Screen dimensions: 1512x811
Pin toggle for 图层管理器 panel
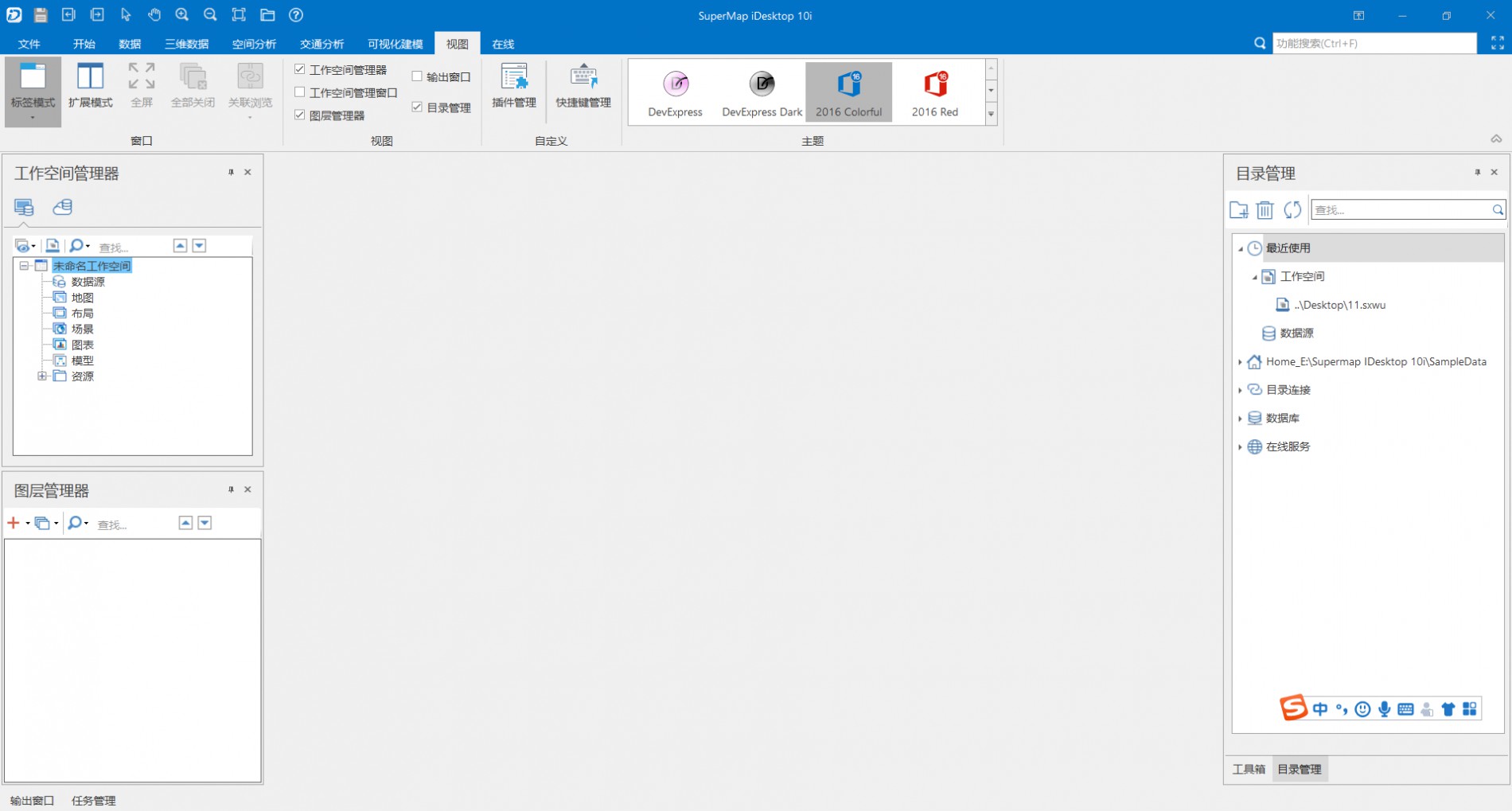(231, 489)
